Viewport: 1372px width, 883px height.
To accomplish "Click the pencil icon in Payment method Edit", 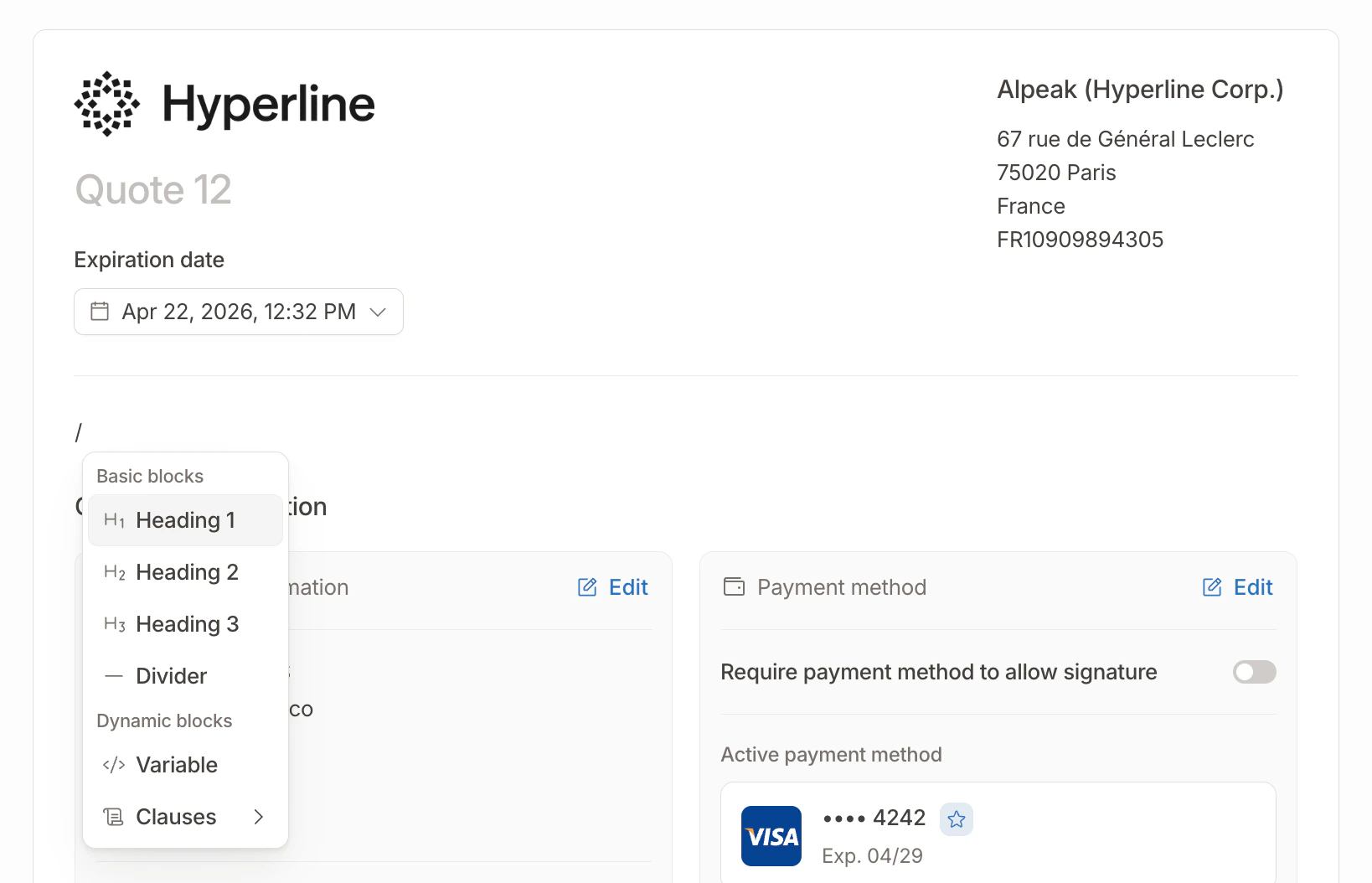I will (x=1212, y=587).
